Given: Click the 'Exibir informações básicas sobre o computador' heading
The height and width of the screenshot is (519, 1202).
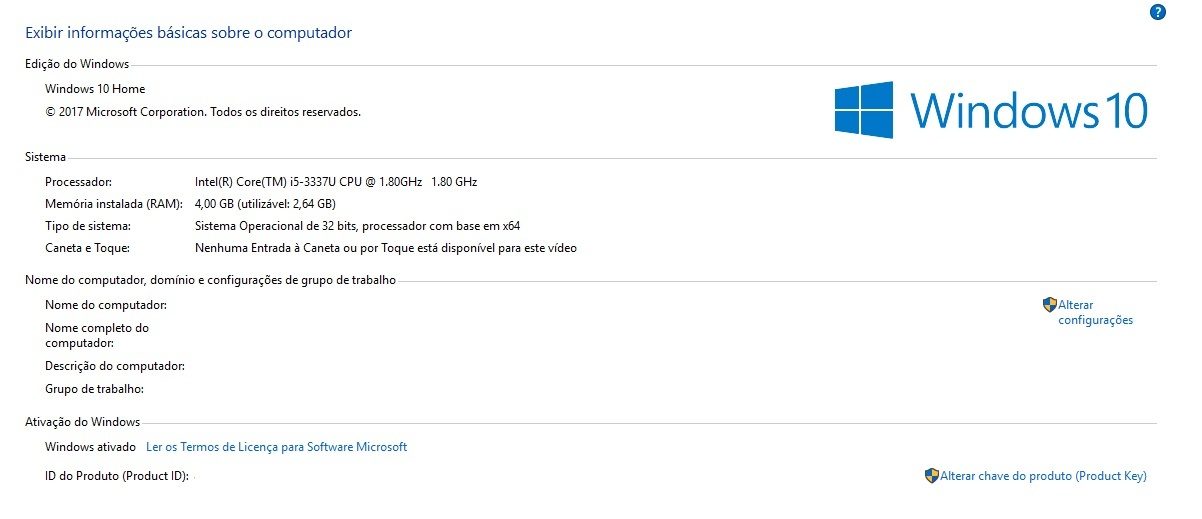Looking at the screenshot, I should point(188,33).
